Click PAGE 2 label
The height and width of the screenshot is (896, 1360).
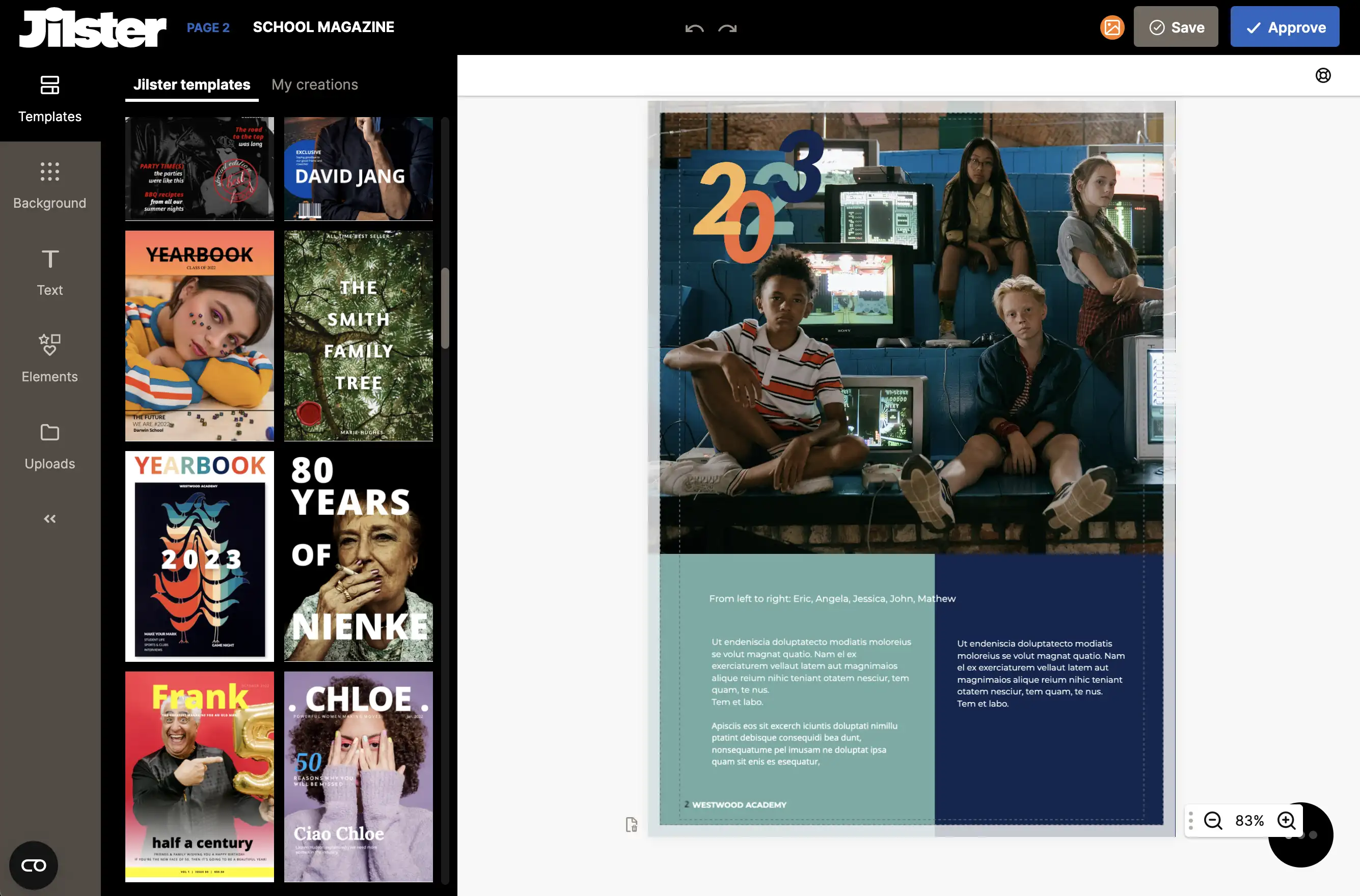208,27
